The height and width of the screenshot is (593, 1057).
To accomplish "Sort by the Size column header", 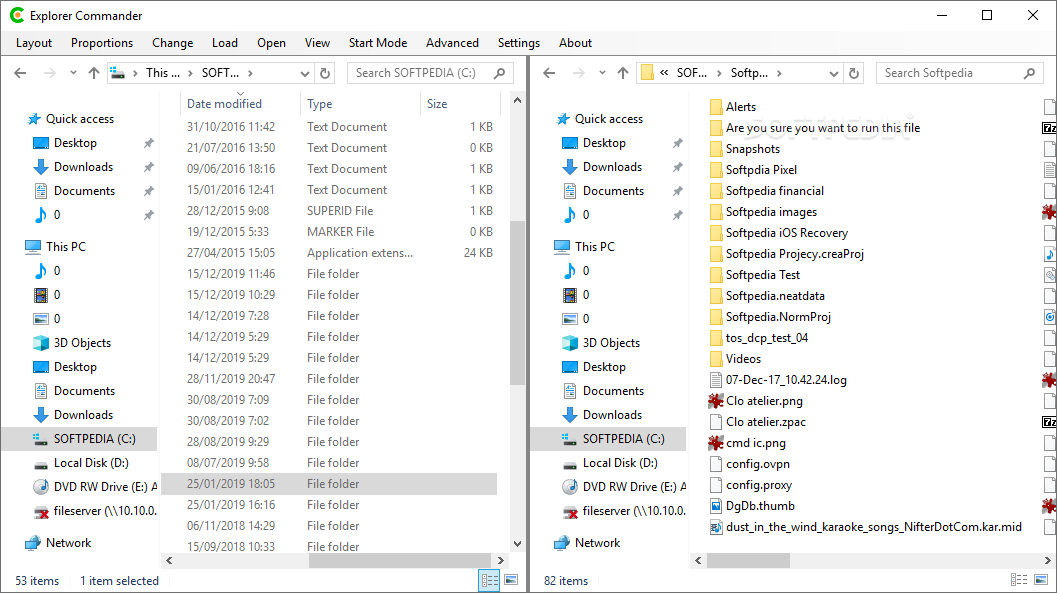I will click(x=461, y=104).
